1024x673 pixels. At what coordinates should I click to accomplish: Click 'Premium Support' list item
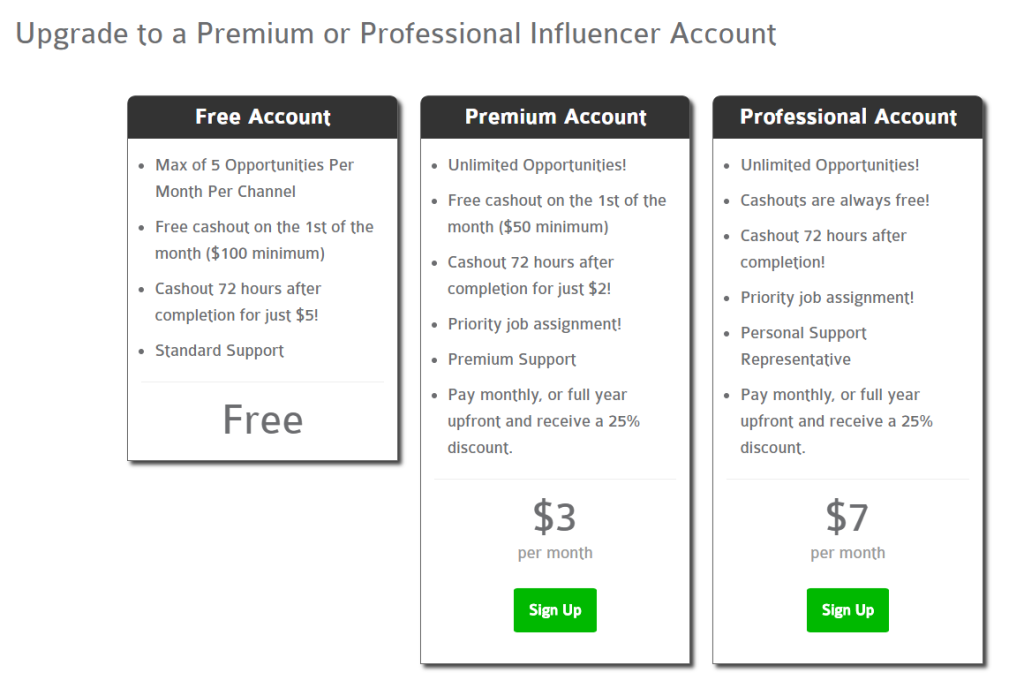point(512,360)
